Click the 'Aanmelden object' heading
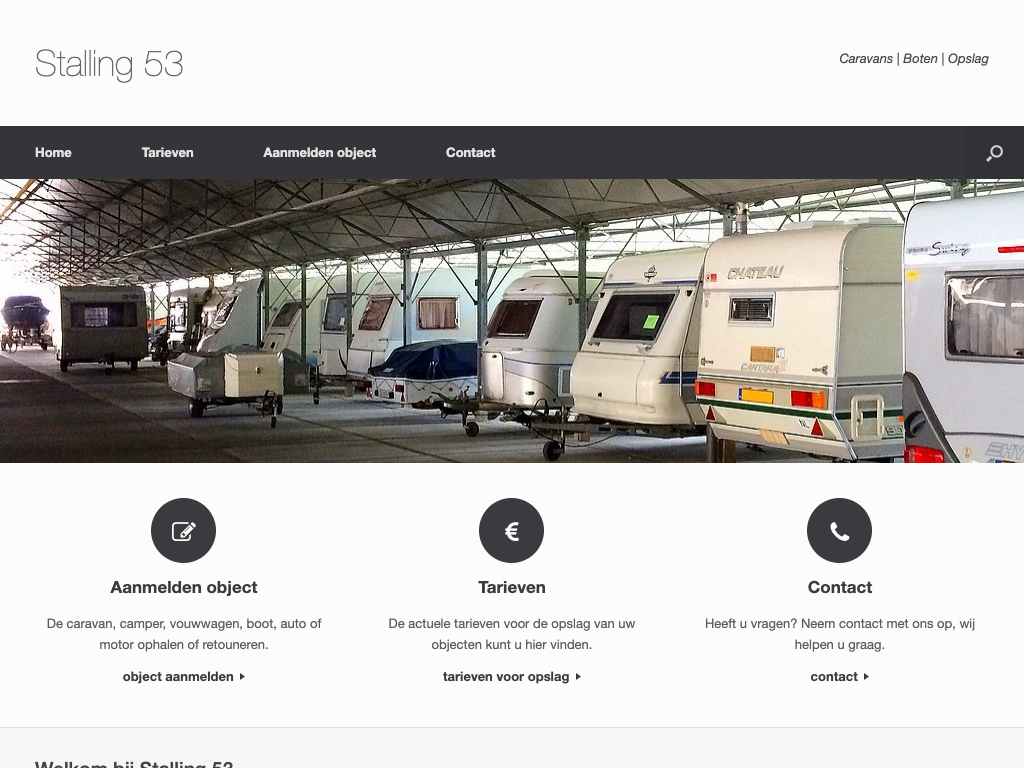This screenshot has width=1024, height=768. pyautogui.click(x=184, y=587)
